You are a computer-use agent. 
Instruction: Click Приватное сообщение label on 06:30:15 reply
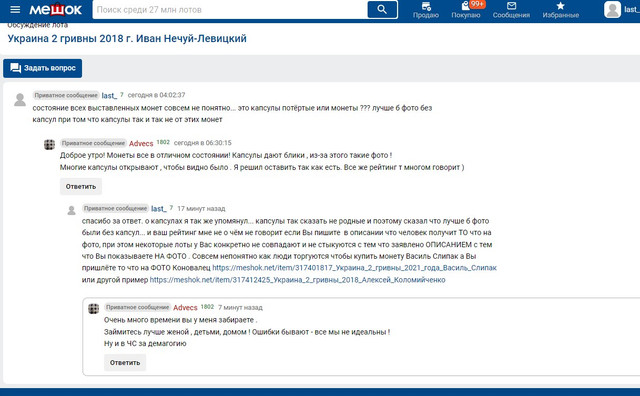point(93,143)
